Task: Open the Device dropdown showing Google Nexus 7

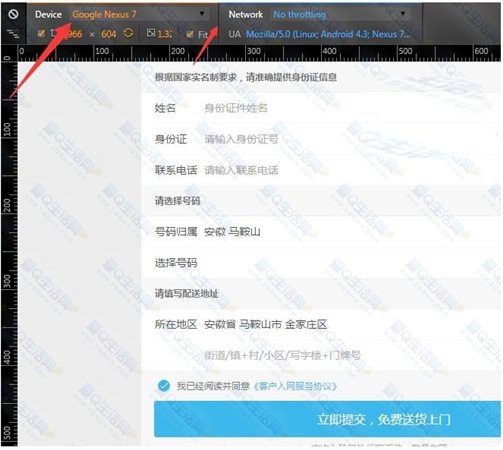Action: coord(138,14)
